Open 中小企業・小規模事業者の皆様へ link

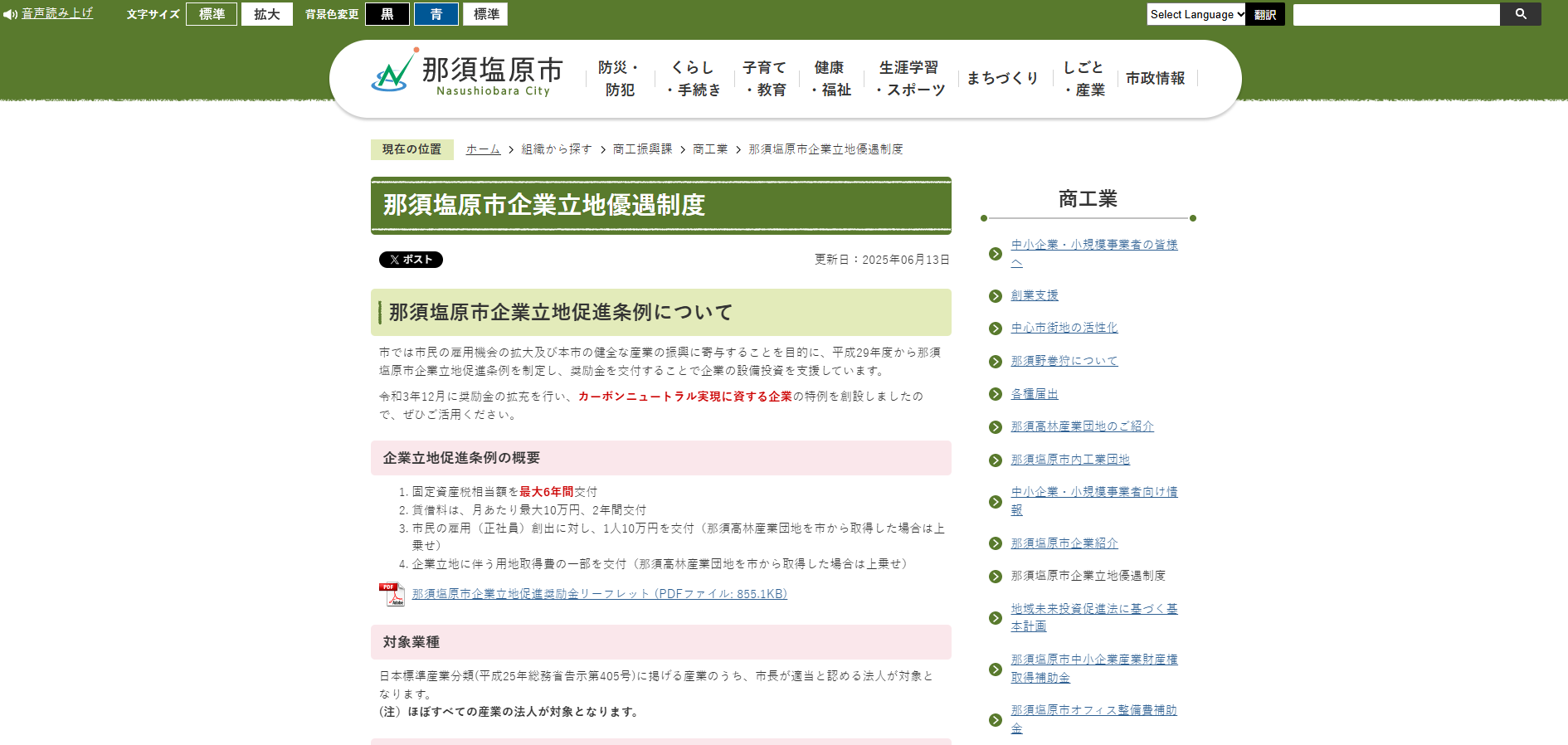[x=1094, y=253]
